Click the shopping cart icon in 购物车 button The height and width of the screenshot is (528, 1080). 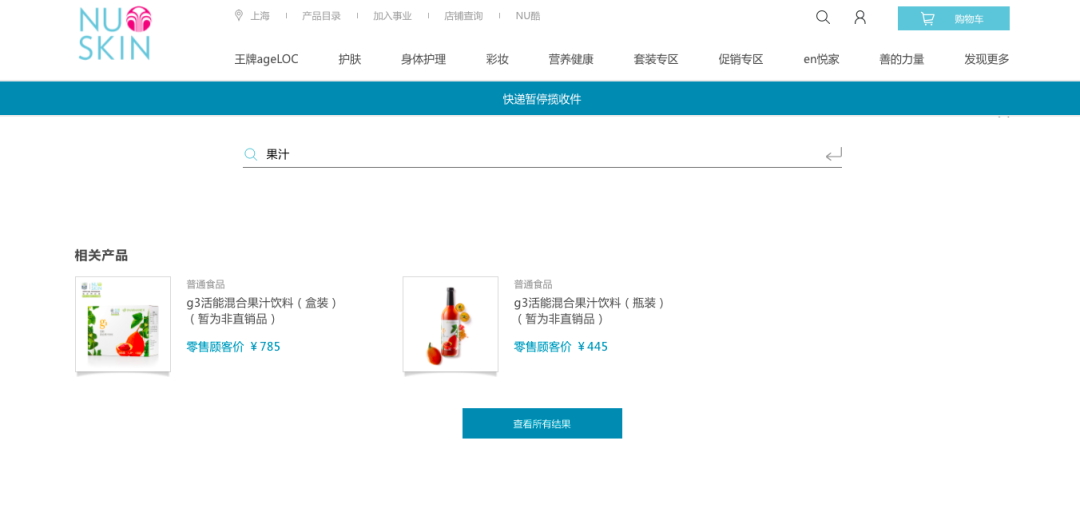(928, 19)
